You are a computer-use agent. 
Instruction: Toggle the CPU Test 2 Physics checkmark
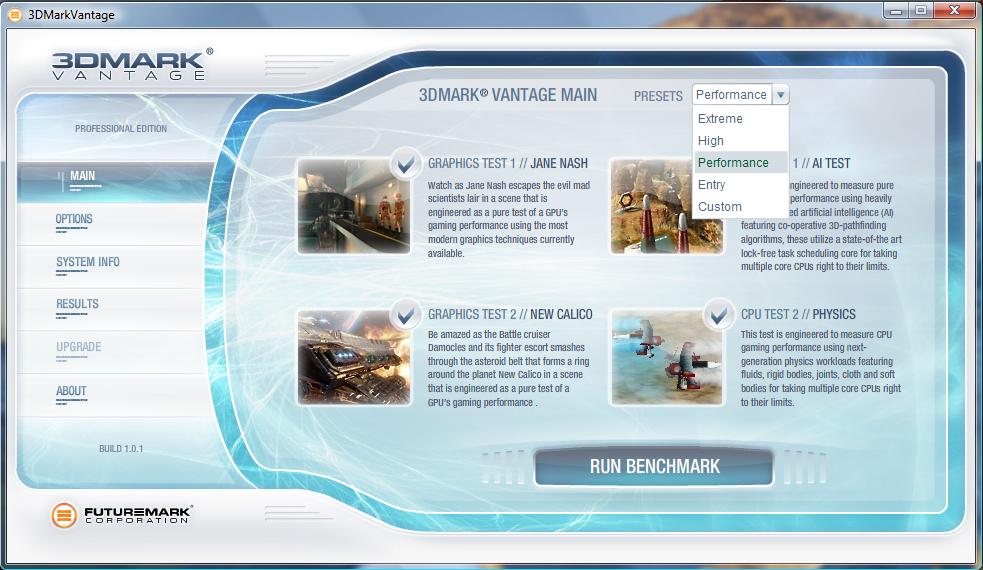[x=718, y=314]
